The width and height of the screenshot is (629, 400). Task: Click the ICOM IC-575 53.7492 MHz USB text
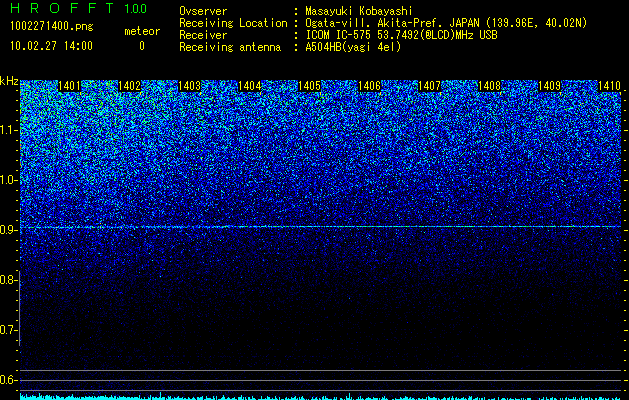401,35
